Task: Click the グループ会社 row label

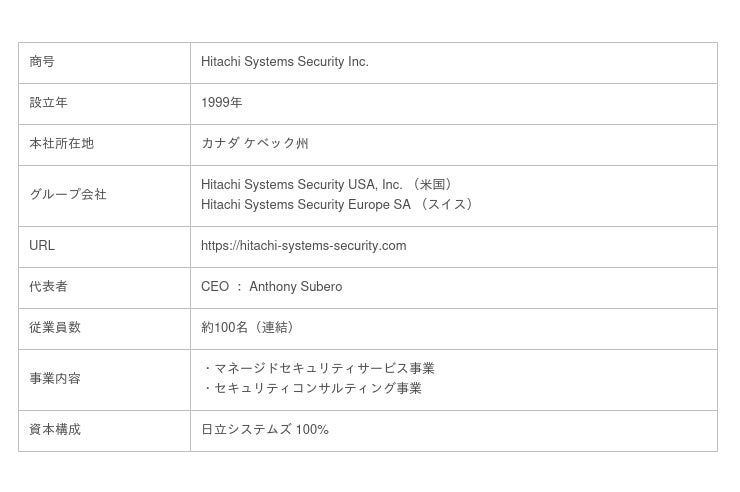Action: (x=67, y=195)
